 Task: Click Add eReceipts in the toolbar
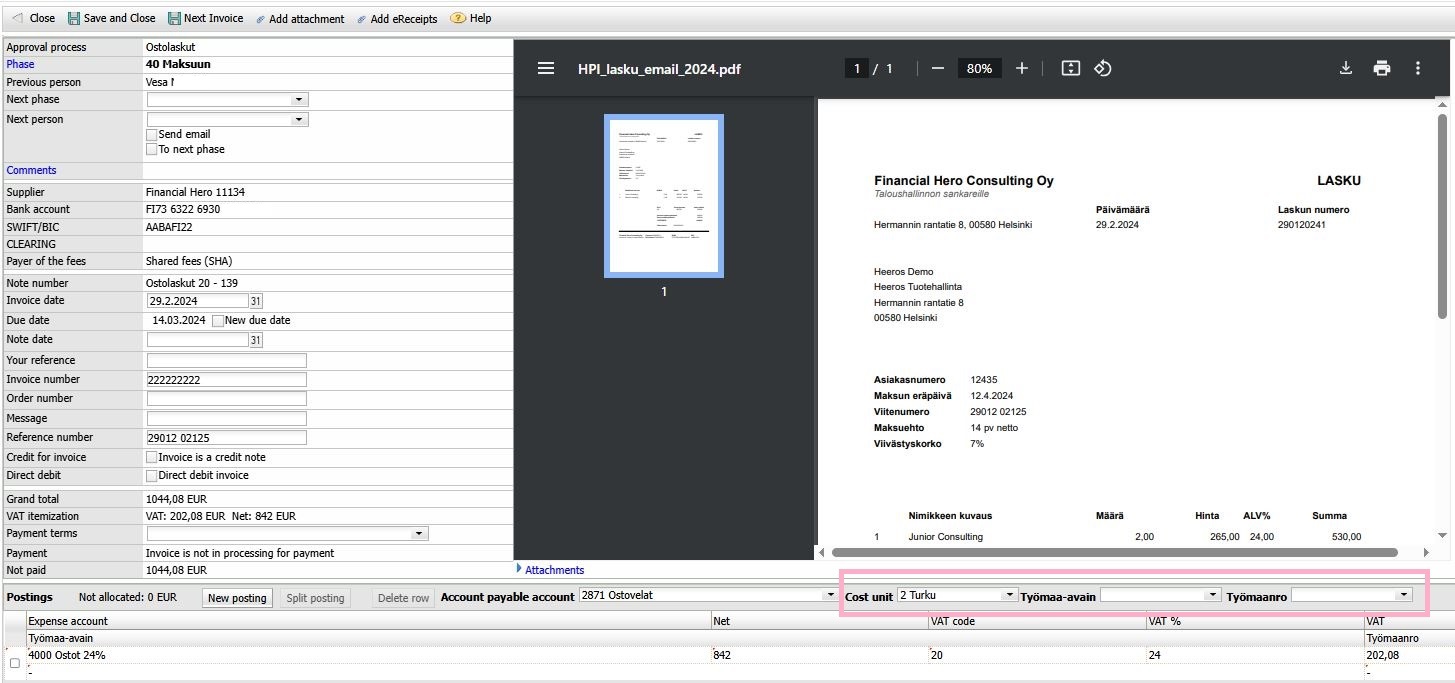[397, 19]
